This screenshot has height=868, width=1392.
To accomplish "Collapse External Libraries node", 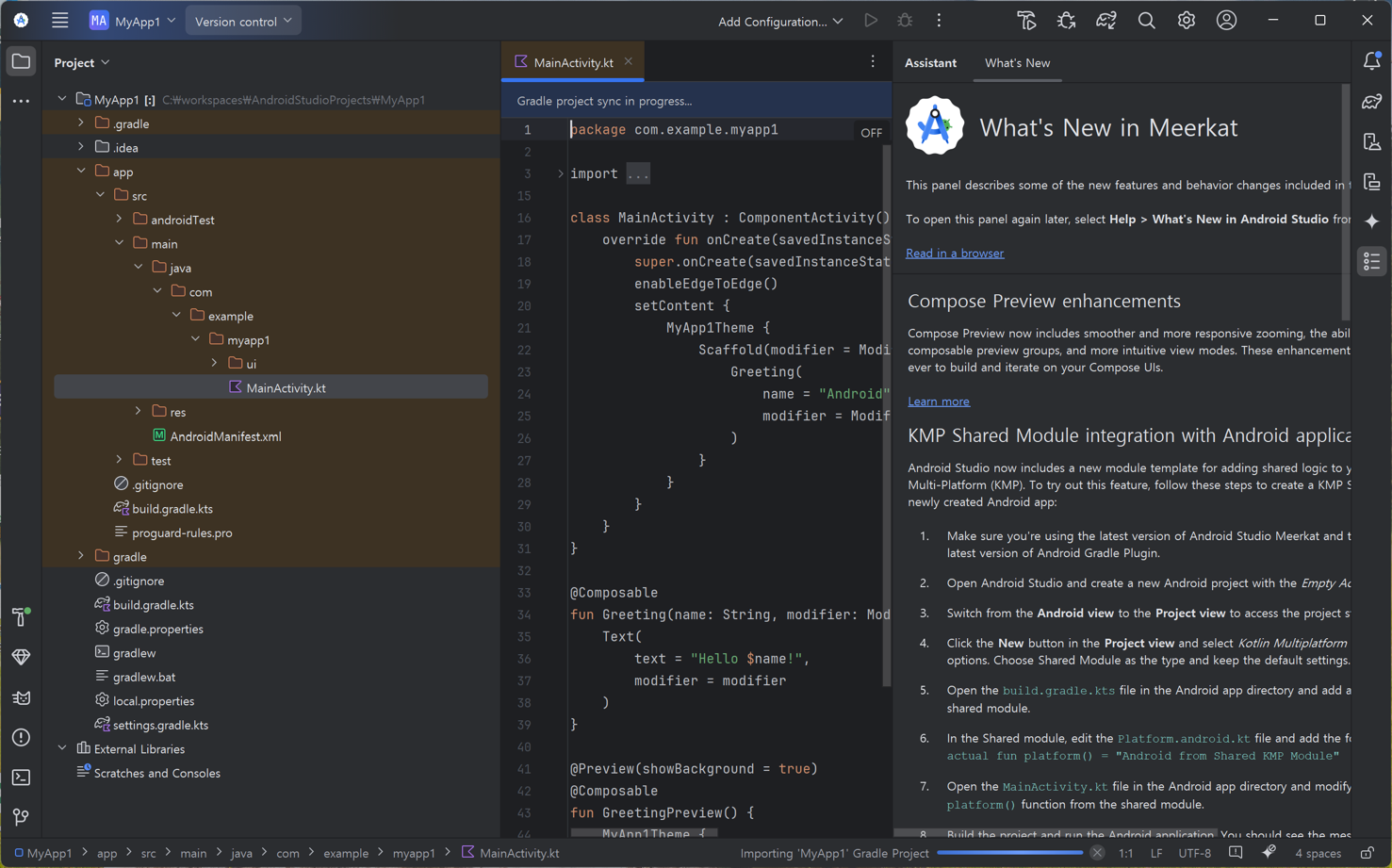I will [62, 748].
